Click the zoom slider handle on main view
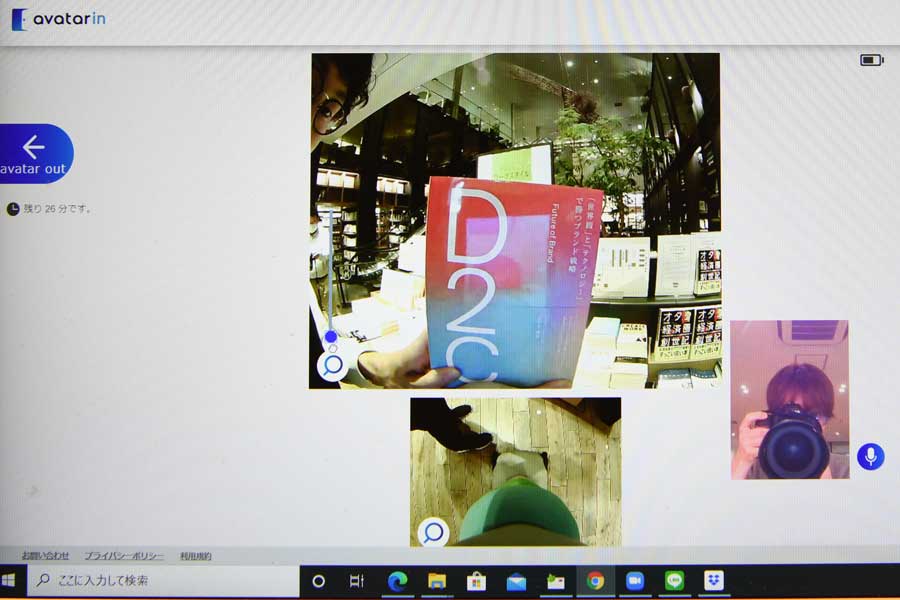 point(331,336)
